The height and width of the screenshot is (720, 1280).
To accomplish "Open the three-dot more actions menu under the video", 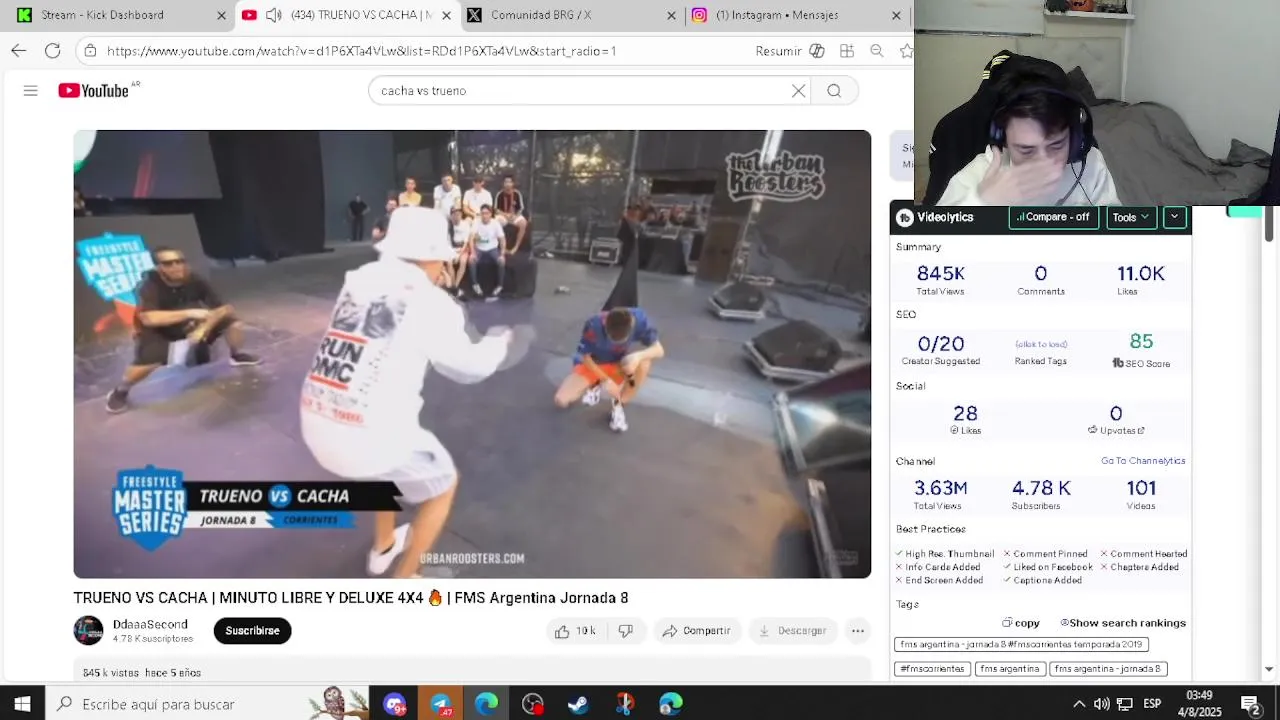I will tap(858, 631).
